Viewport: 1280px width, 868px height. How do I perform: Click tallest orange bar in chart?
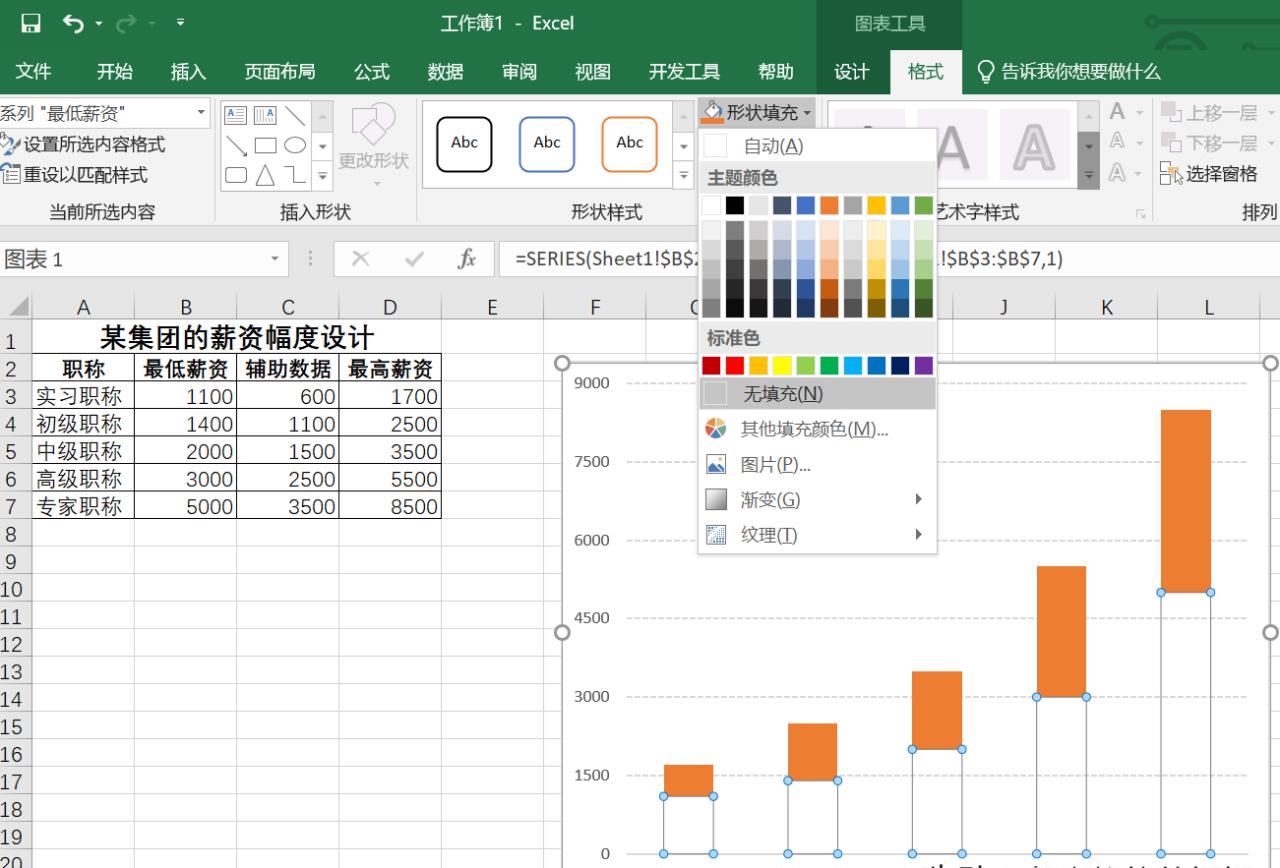(1185, 501)
